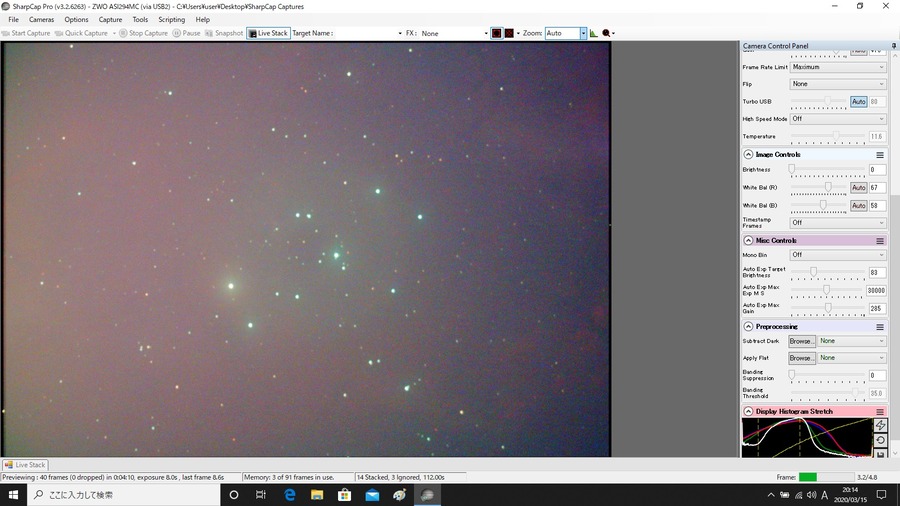Click the Brightness slider handle

(x=792, y=169)
